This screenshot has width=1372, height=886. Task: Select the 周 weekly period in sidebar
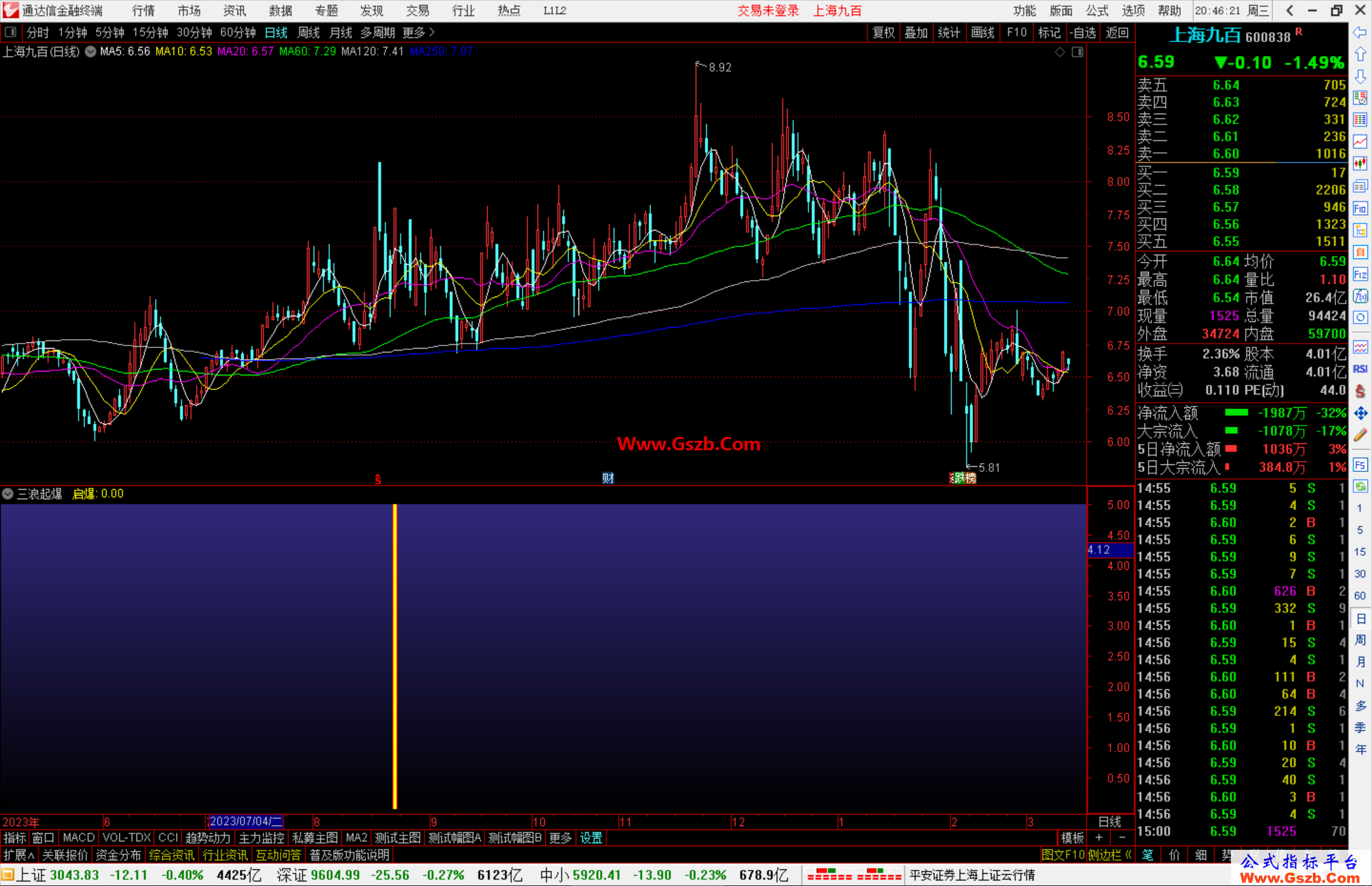point(1360,640)
